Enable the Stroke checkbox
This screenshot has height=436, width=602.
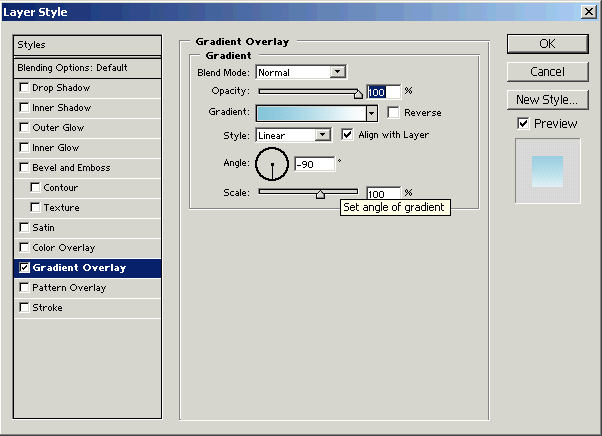[24, 307]
